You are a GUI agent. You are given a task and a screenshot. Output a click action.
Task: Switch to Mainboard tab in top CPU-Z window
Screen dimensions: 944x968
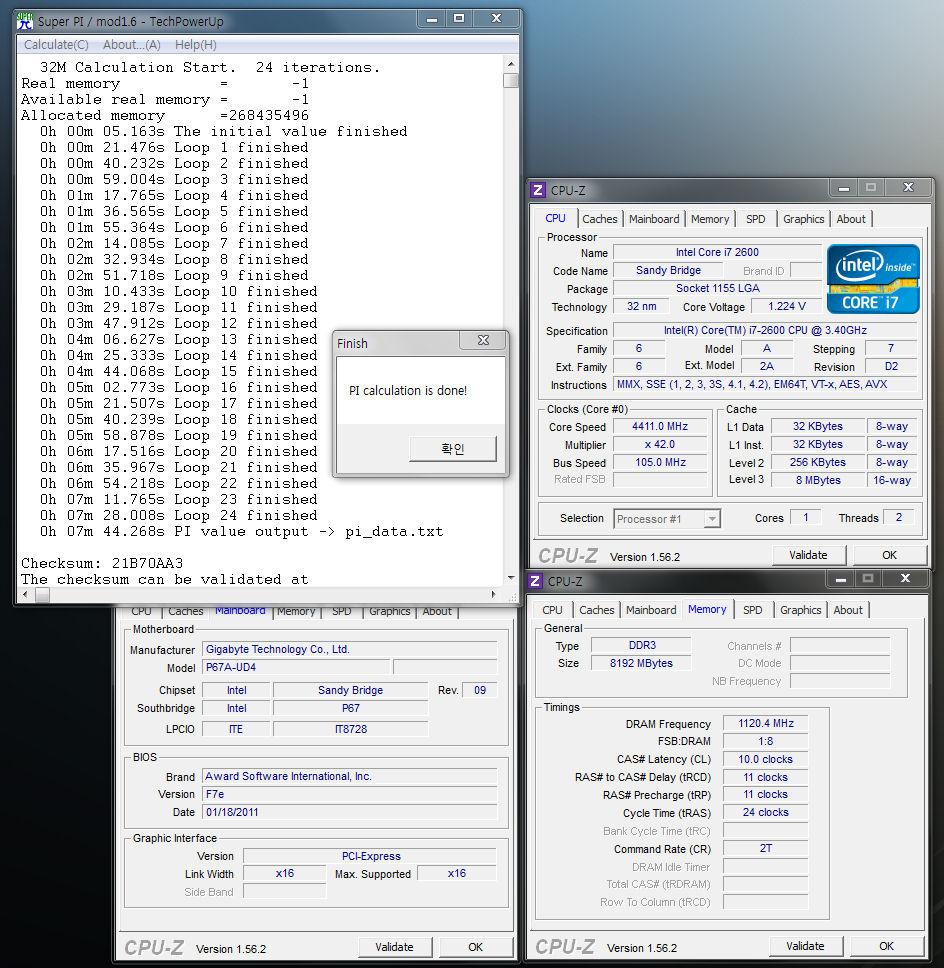click(654, 219)
